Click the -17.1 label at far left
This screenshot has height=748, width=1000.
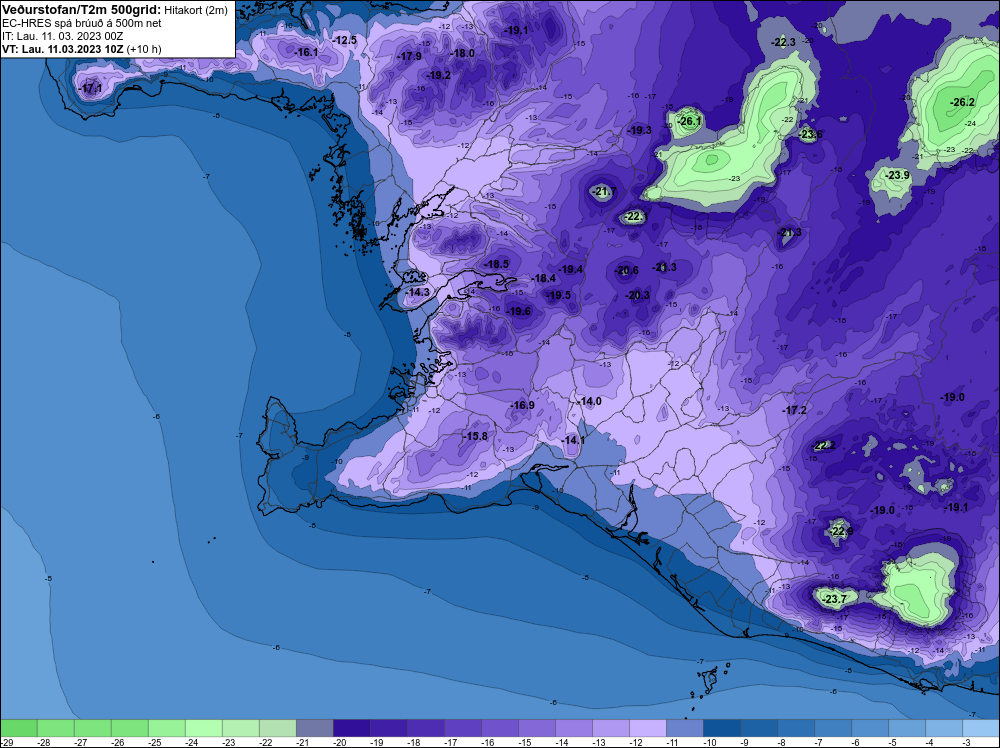tap(90, 88)
